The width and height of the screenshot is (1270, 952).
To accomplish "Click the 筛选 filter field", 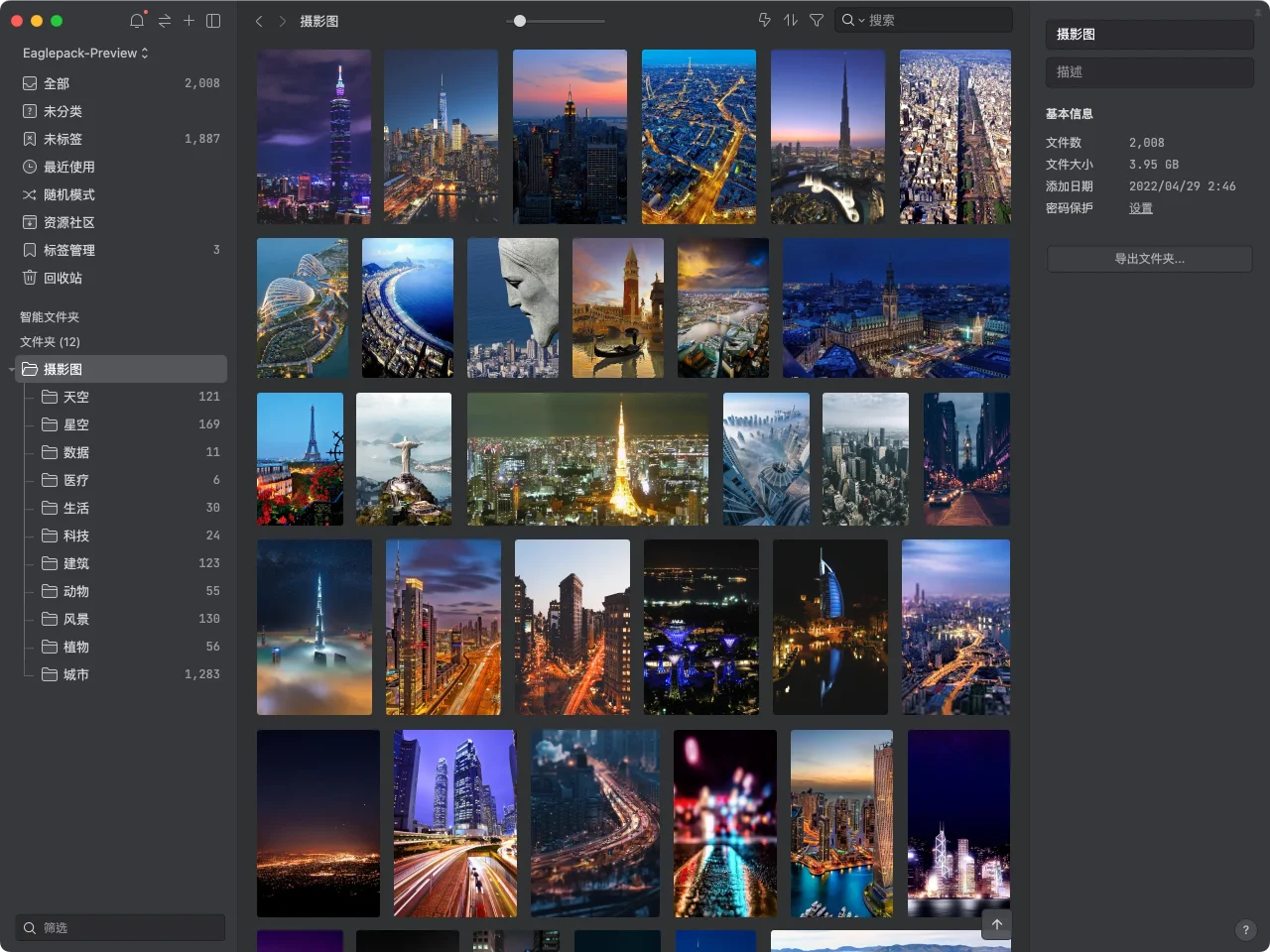I will click(120, 927).
